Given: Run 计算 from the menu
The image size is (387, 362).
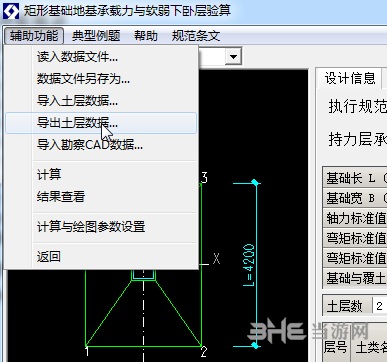Looking at the screenshot, I should pyautogui.click(x=101, y=174).
